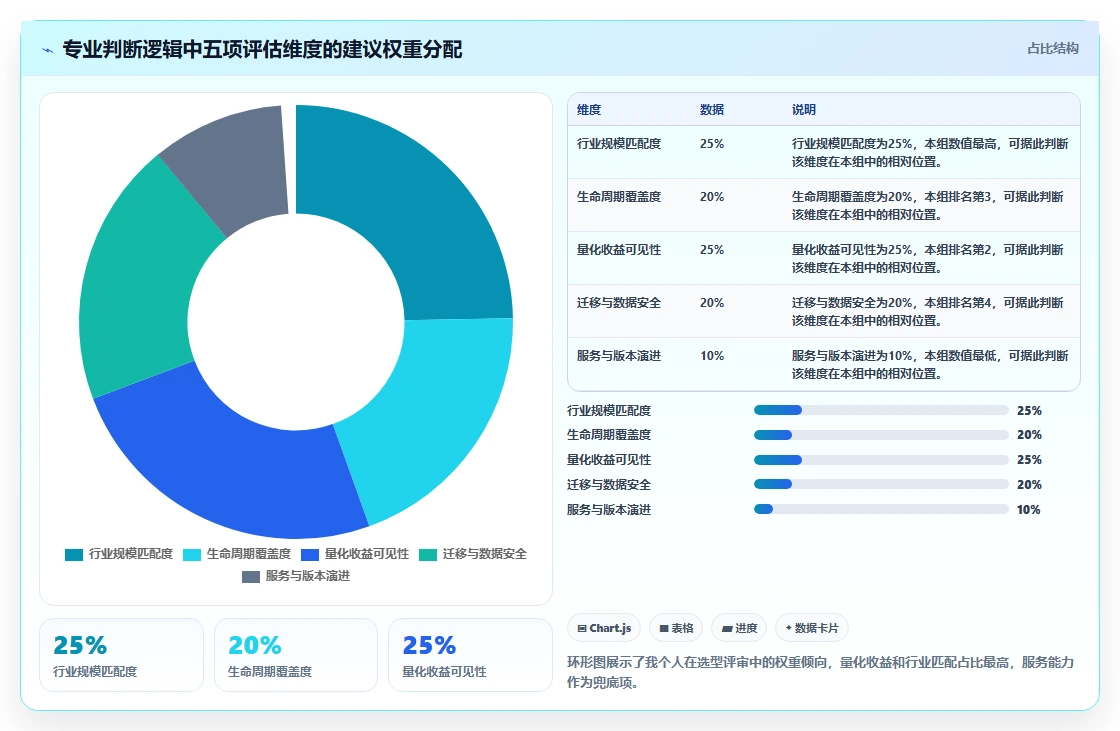Click 10% value in 服务与版本演进 table row
1120x731 pixels.
tap(711, 356)
